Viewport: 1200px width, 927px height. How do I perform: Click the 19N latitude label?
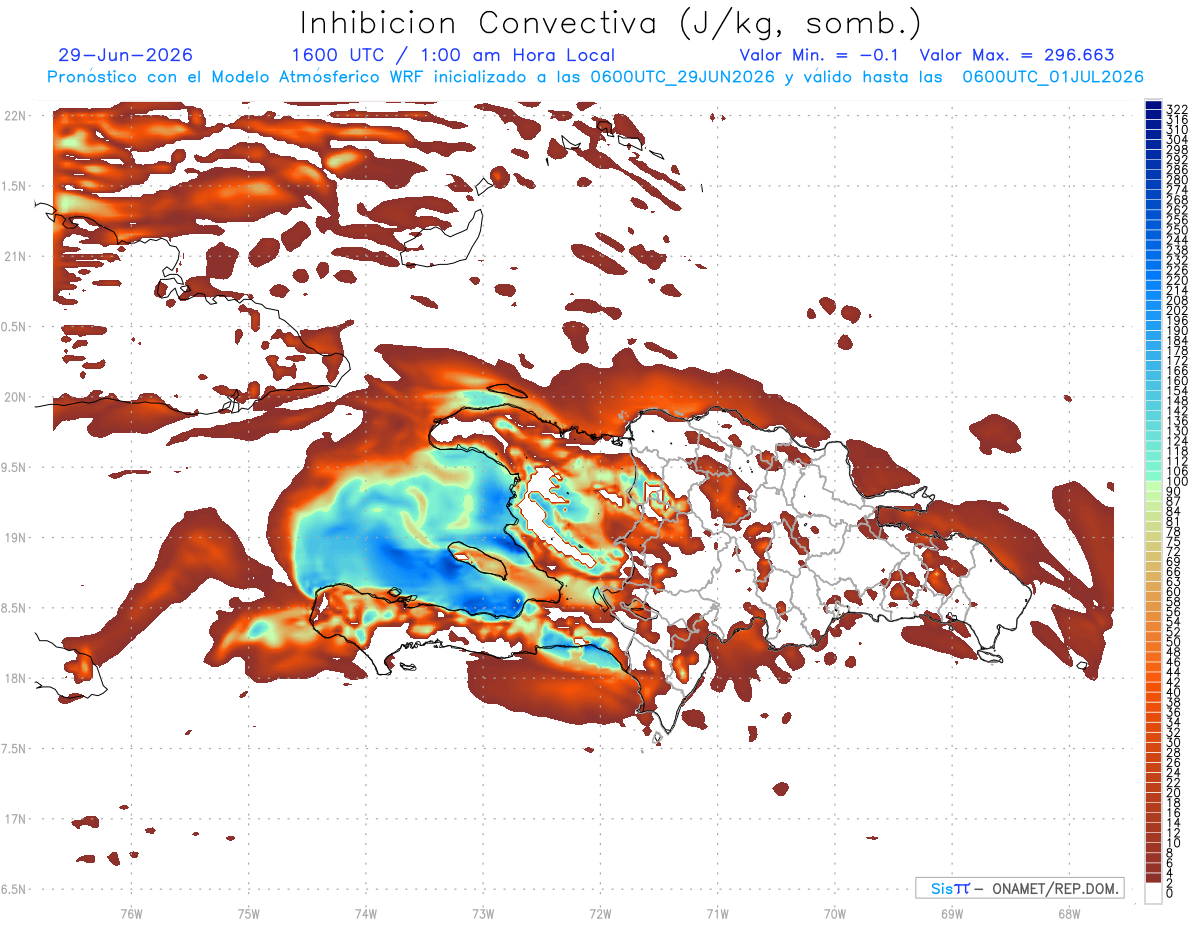pyautogui.click(x=15, y=538)
